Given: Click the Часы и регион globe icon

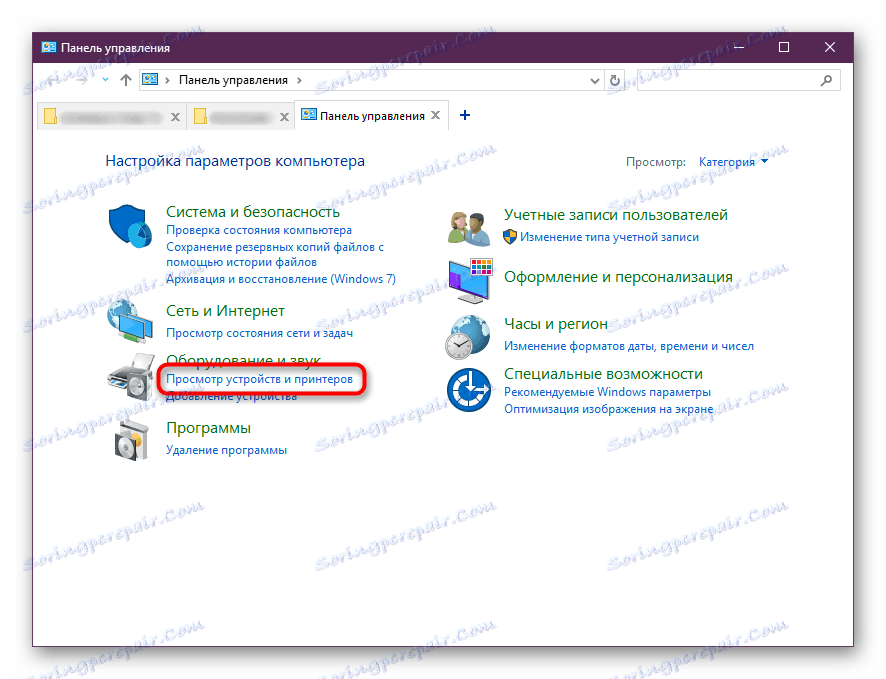Looking at the screenshot, I should click(x=470, y=334).
